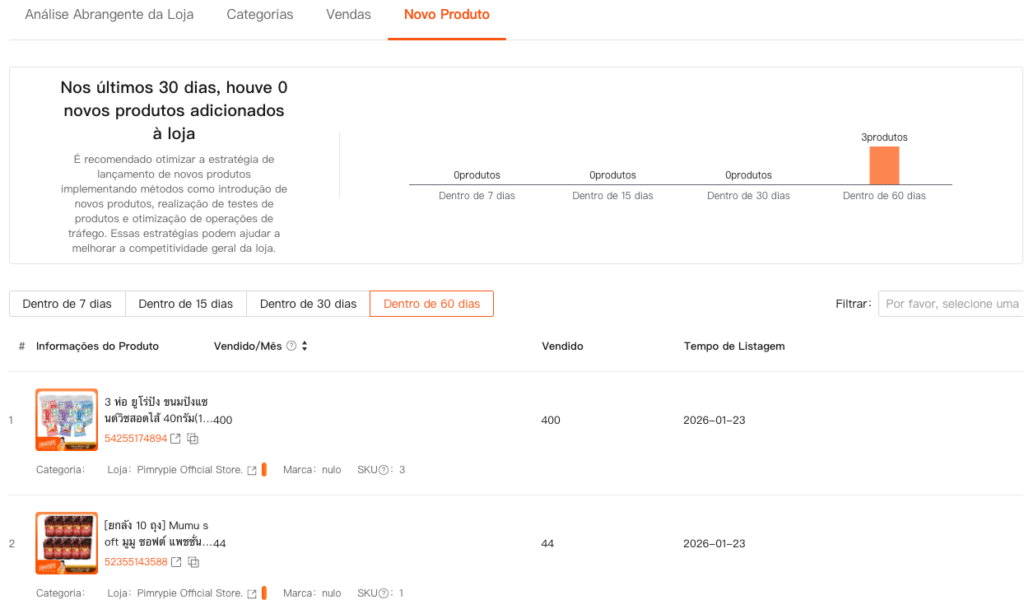
Task: Click the orange 3produtos chart bar
Action: 884,165
